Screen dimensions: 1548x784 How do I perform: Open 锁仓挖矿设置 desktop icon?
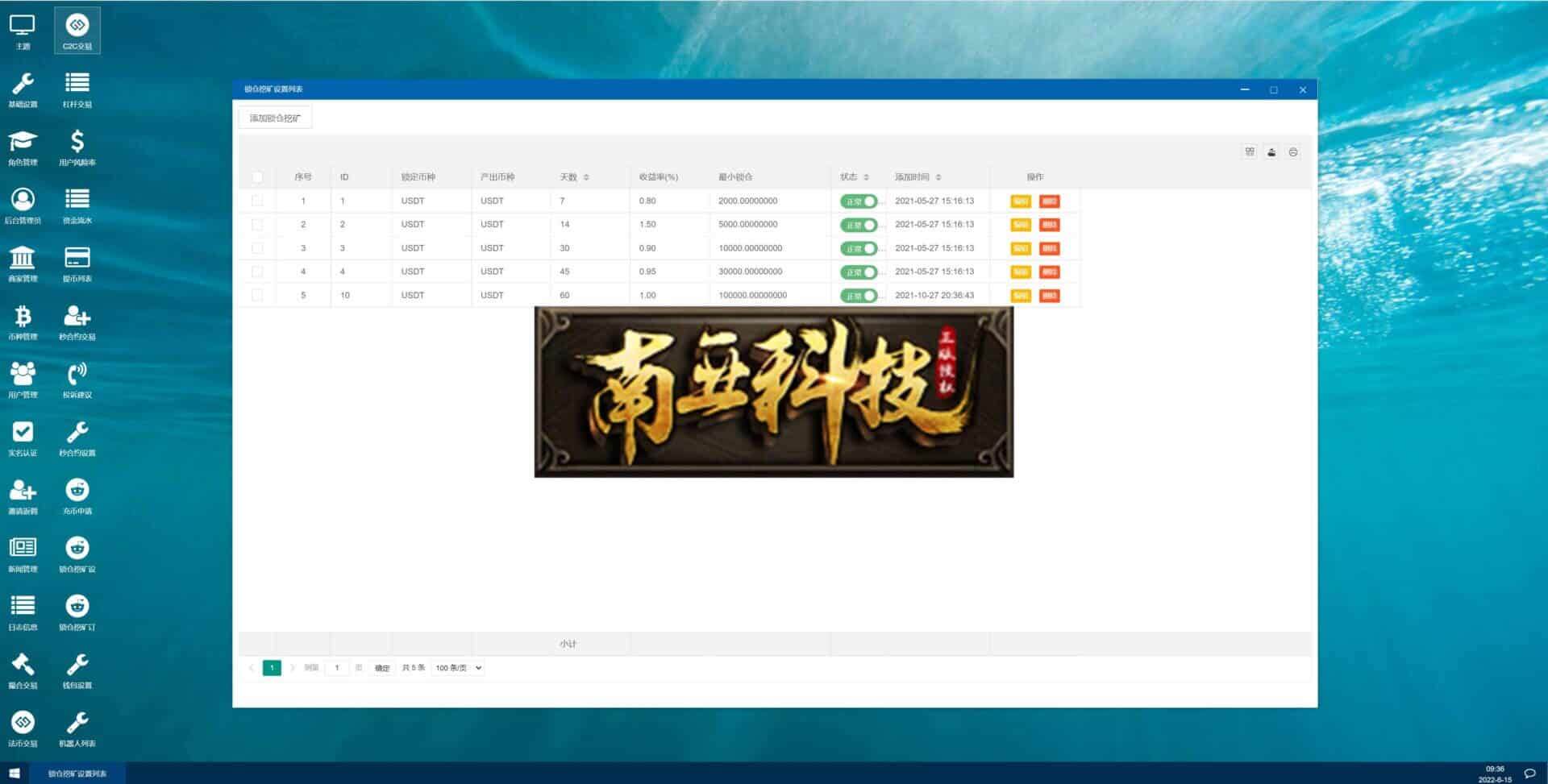[x=77, y=554]
